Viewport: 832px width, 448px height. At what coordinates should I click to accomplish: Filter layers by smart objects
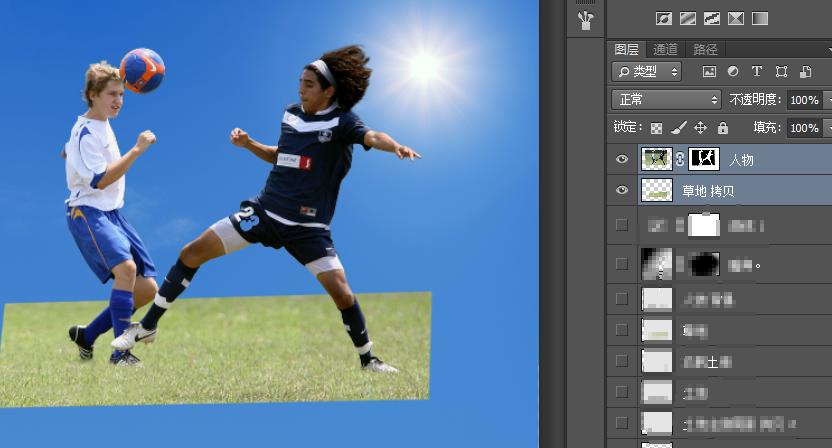tap(805, 72)
